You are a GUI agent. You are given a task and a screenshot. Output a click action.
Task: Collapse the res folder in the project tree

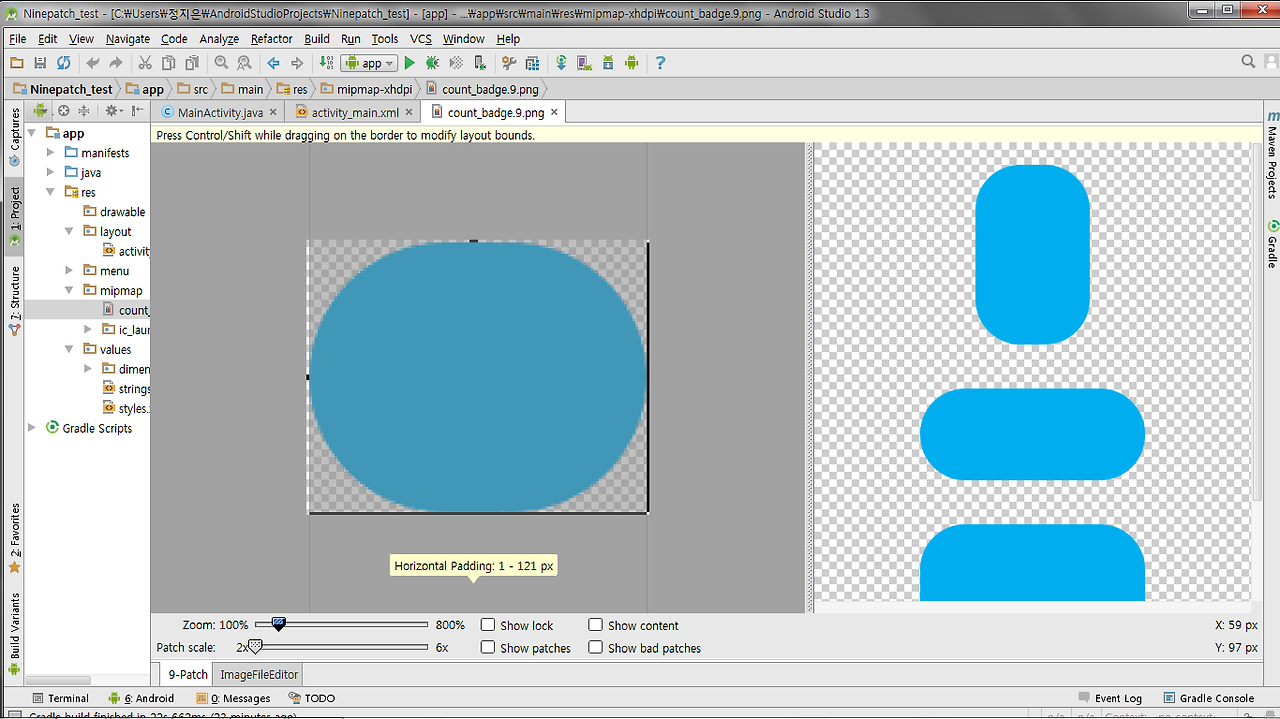(51, 192)
